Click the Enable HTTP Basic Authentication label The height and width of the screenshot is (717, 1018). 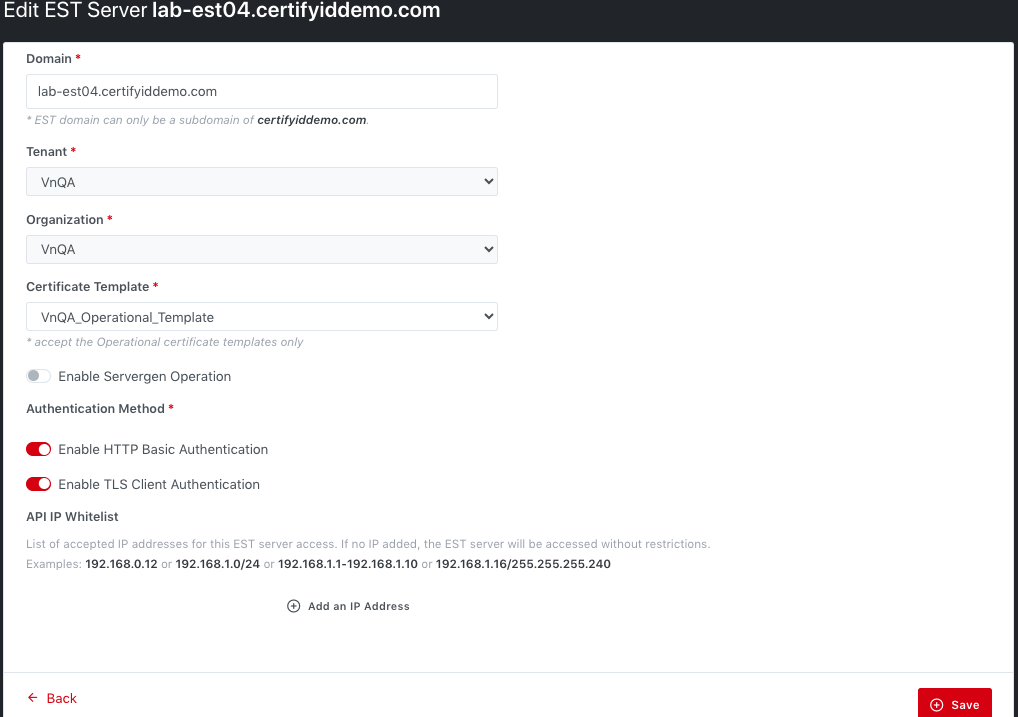[163, 450]
